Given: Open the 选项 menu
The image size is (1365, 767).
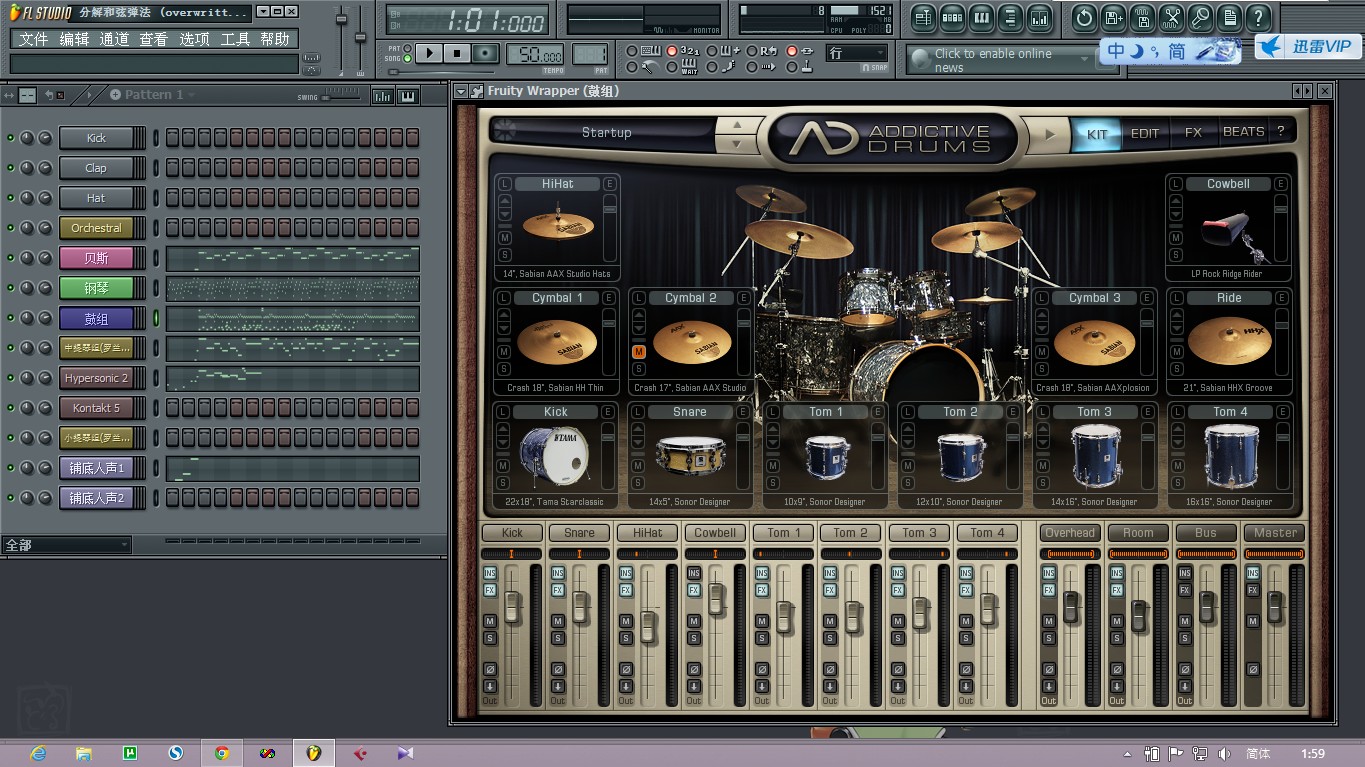Looking at the screenshot, I should coord(194,39).
